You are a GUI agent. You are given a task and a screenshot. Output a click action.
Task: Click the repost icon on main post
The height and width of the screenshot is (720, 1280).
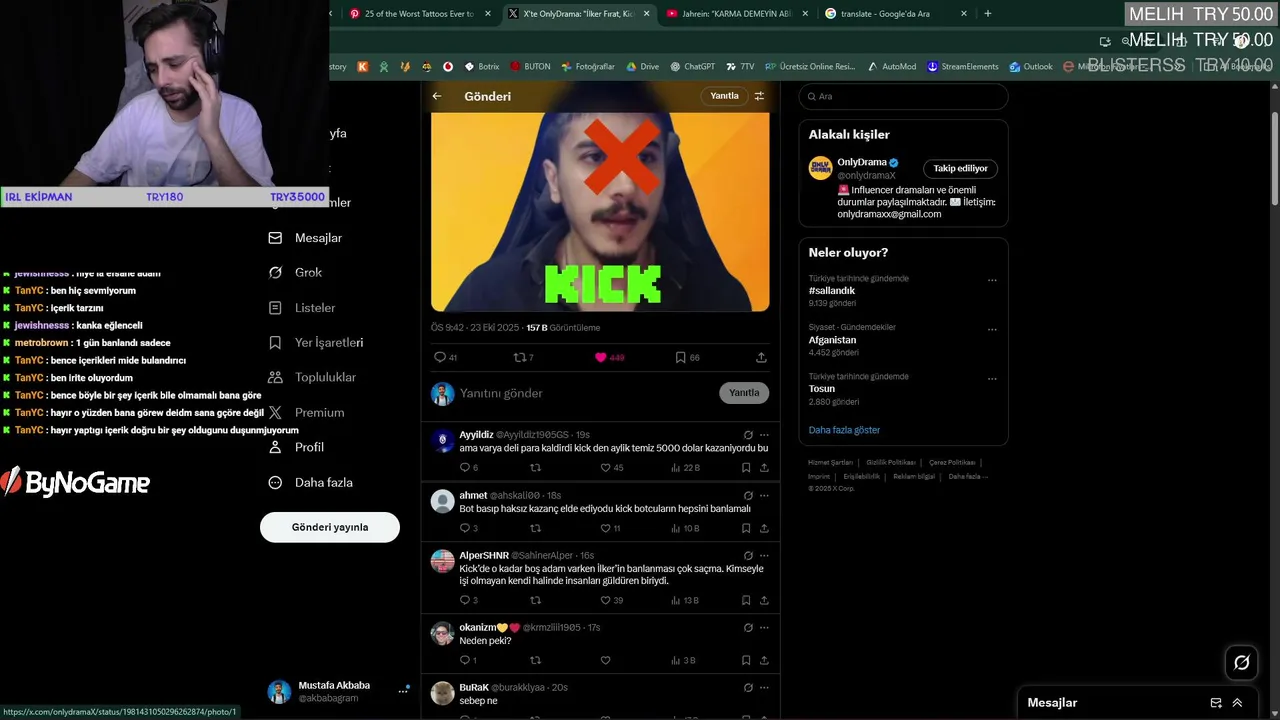point(519,357)
